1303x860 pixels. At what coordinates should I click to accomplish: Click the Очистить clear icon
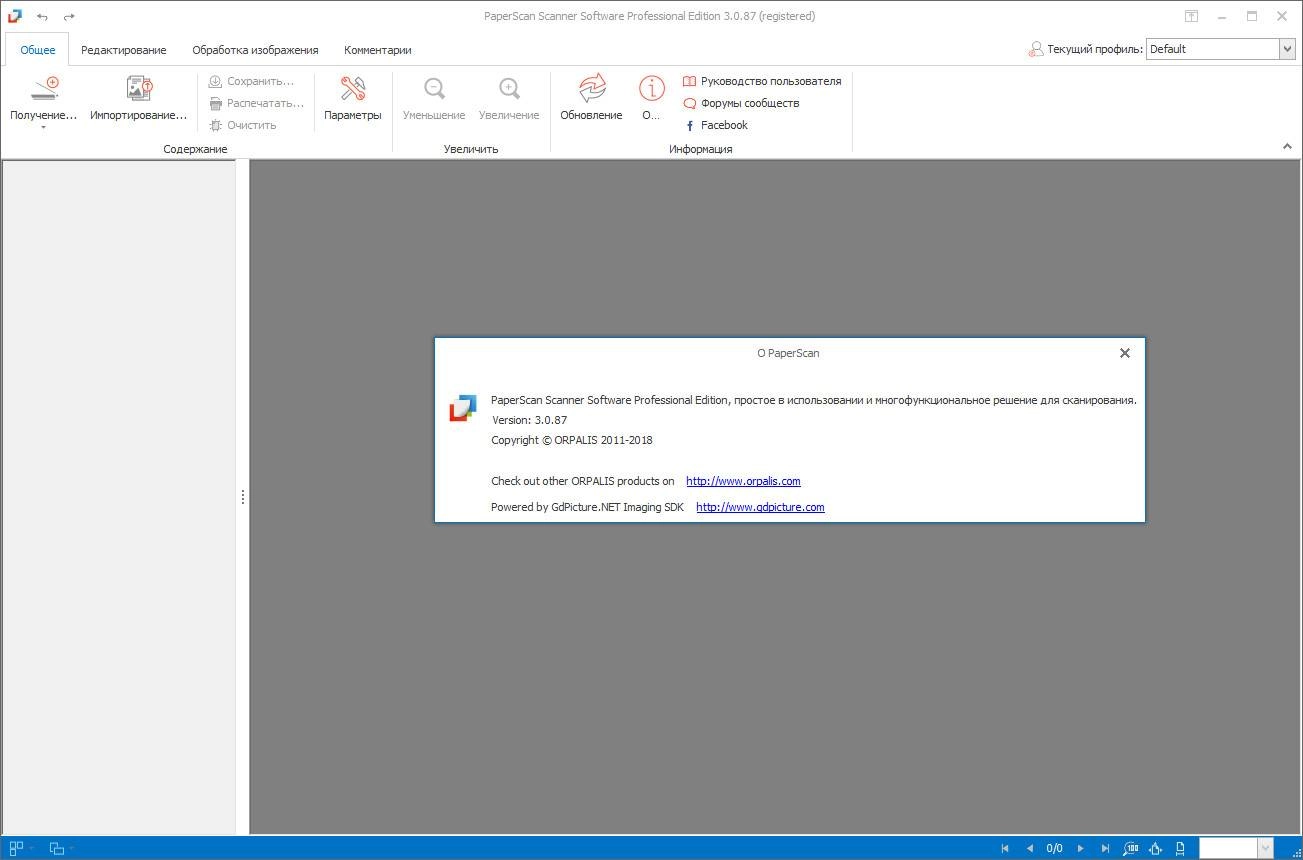tap(215, 125)
